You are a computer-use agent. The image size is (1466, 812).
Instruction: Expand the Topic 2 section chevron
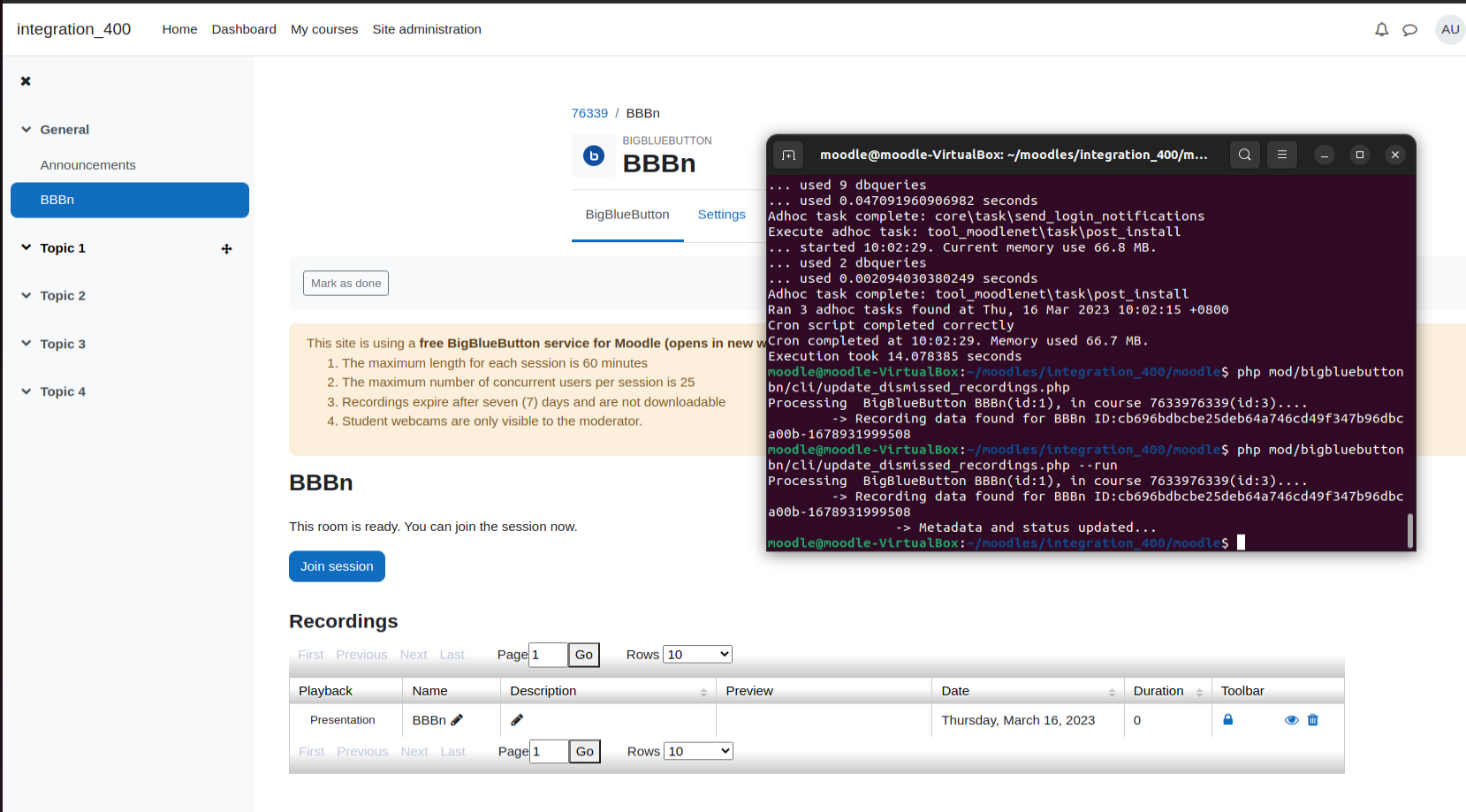click(27, 295)
